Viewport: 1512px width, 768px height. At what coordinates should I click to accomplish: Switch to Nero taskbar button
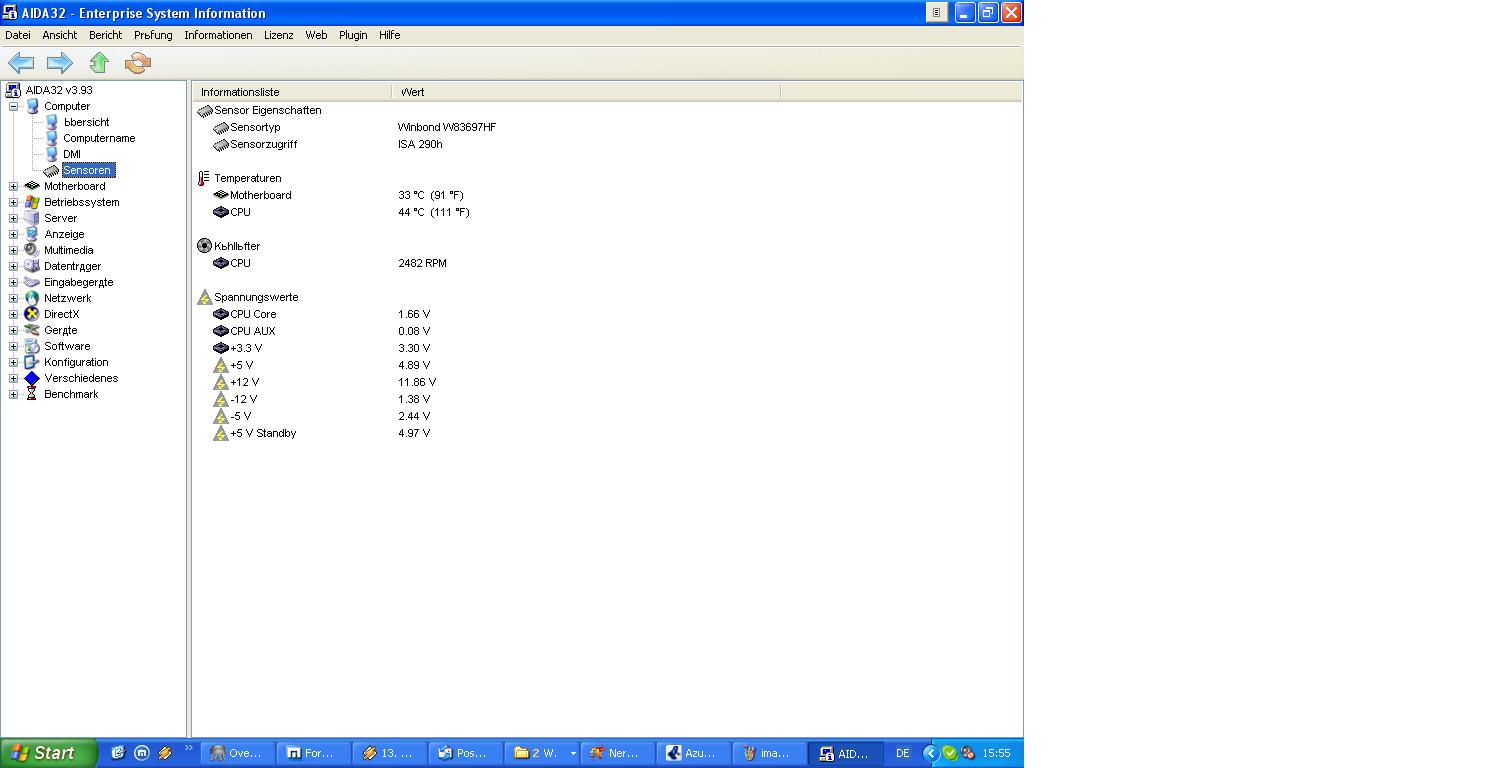(617, 753)
